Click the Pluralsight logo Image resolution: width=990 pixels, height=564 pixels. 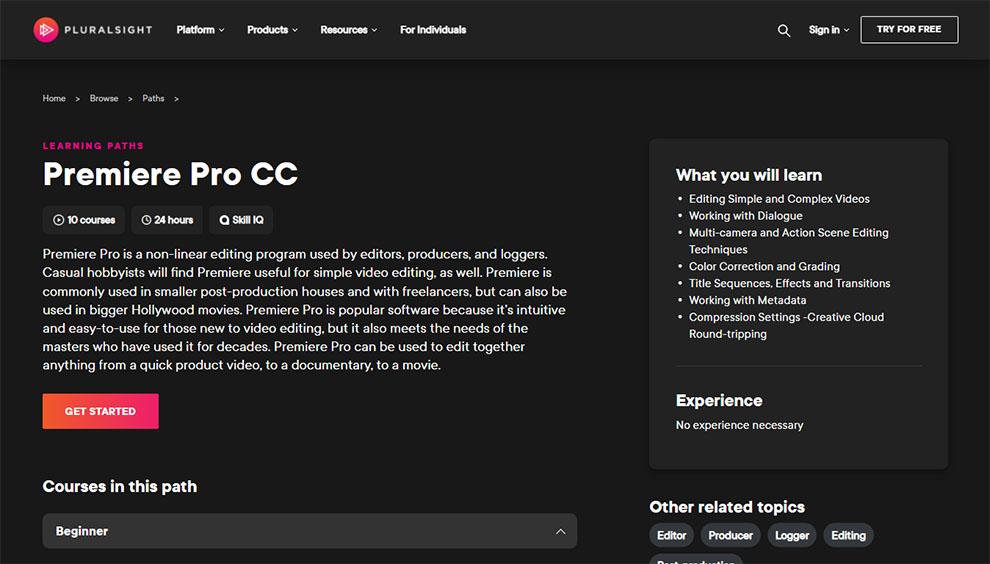(x=93, y=30)
